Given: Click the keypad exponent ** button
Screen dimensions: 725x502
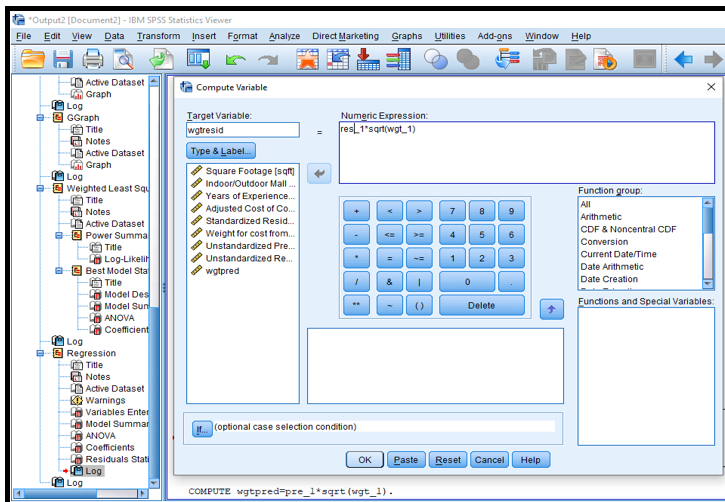Looking at the screenshot, I should click(356, 306).
